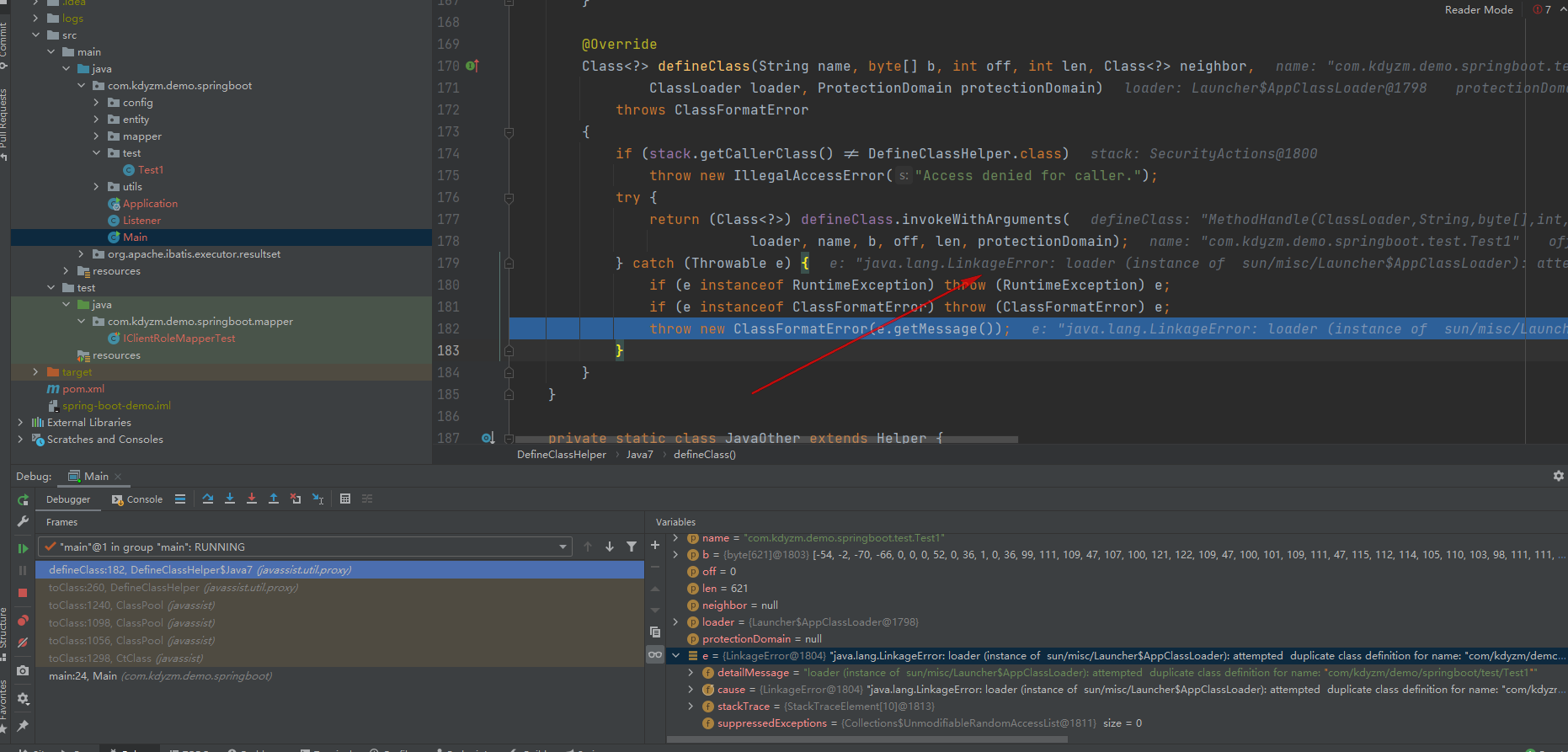1568x752 pixels.
Task: Collapse the 'test' package folder
Action: click(x=96, y=153)
